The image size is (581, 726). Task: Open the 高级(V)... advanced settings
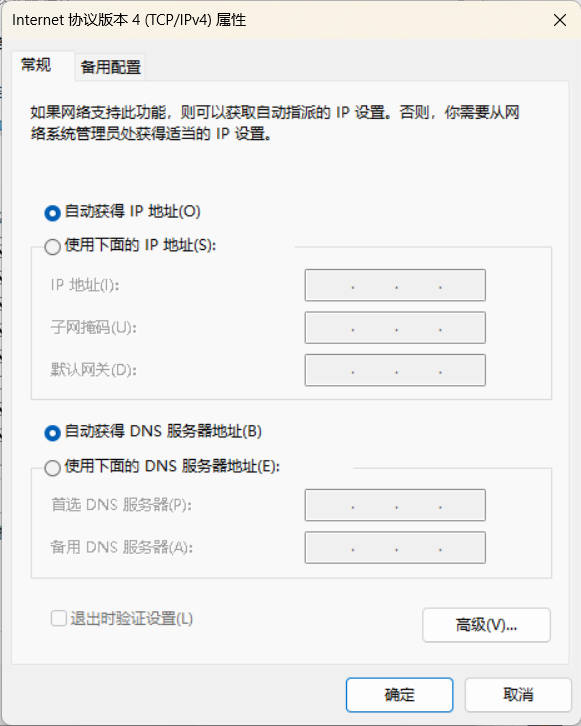coord(486,625)
